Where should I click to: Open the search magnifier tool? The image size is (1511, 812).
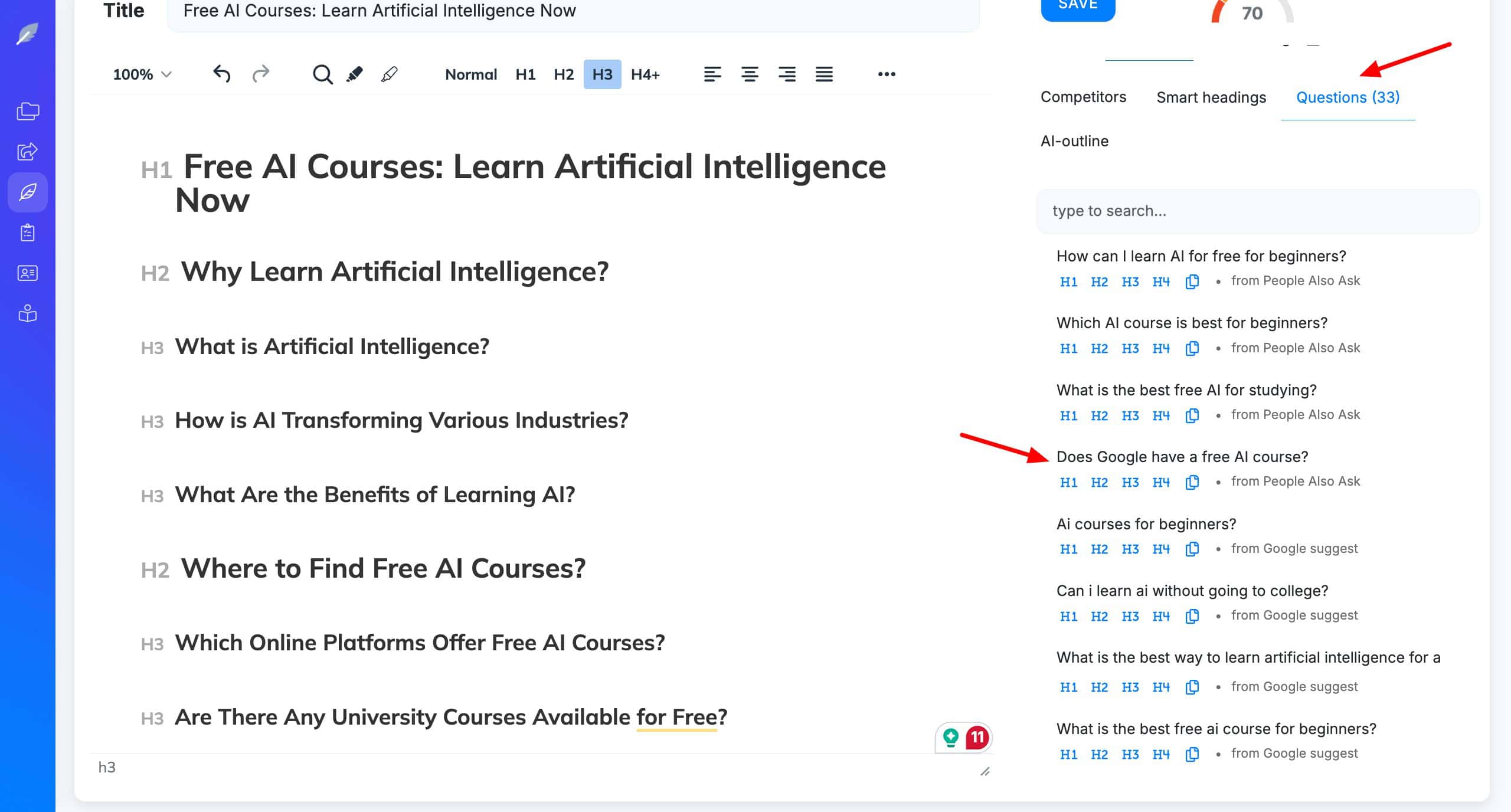pos(322,74)
